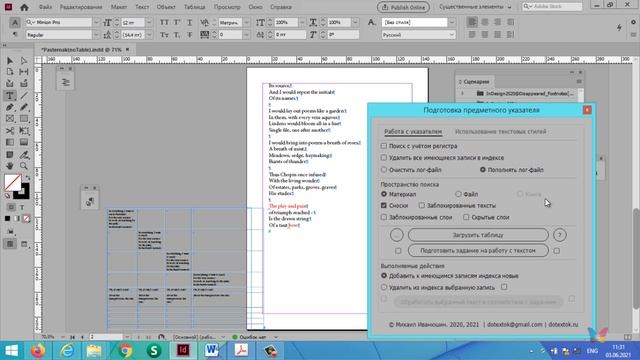640x360 pixels.
Task: Switch to 'Использование текстовых стилей' tab
Action: (x=500, y=131)
